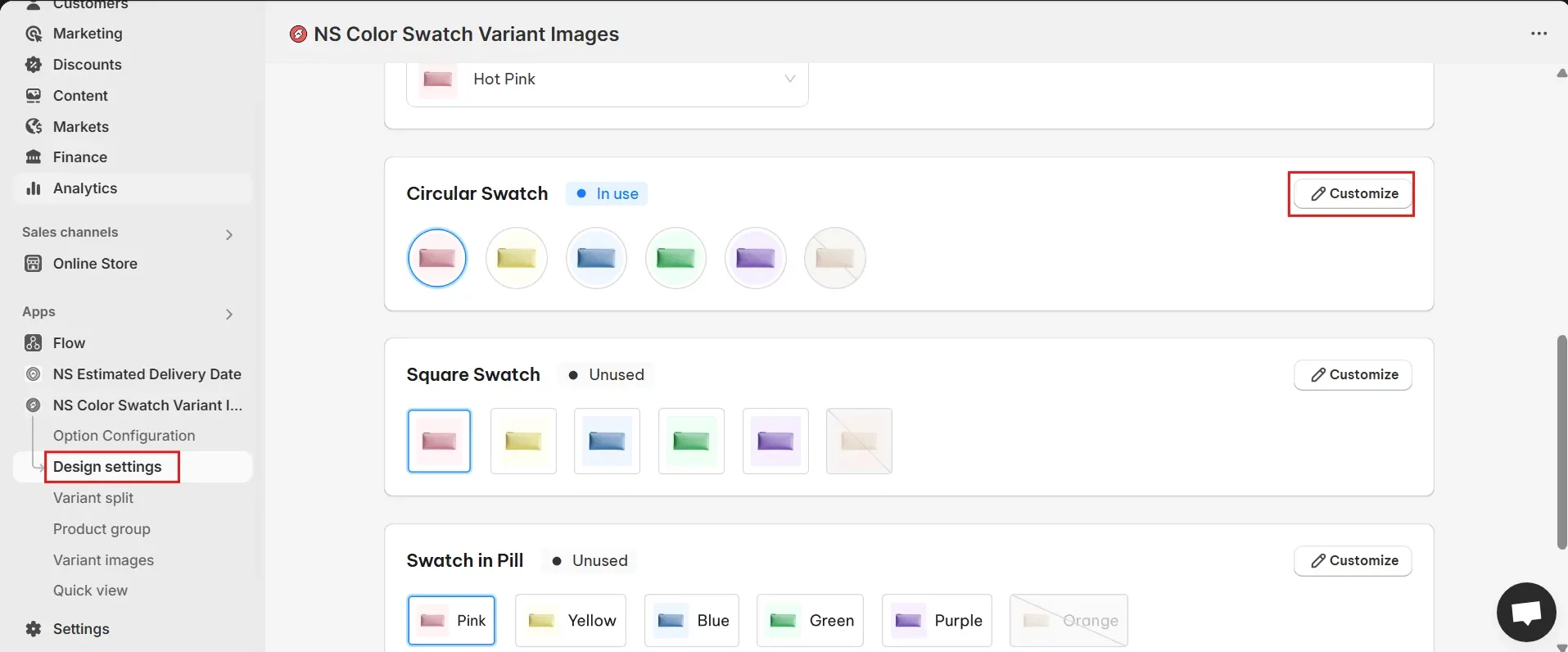Screen dimensions: 1568x652
Task: Open Markets via its globe icon
Action: 34,127
